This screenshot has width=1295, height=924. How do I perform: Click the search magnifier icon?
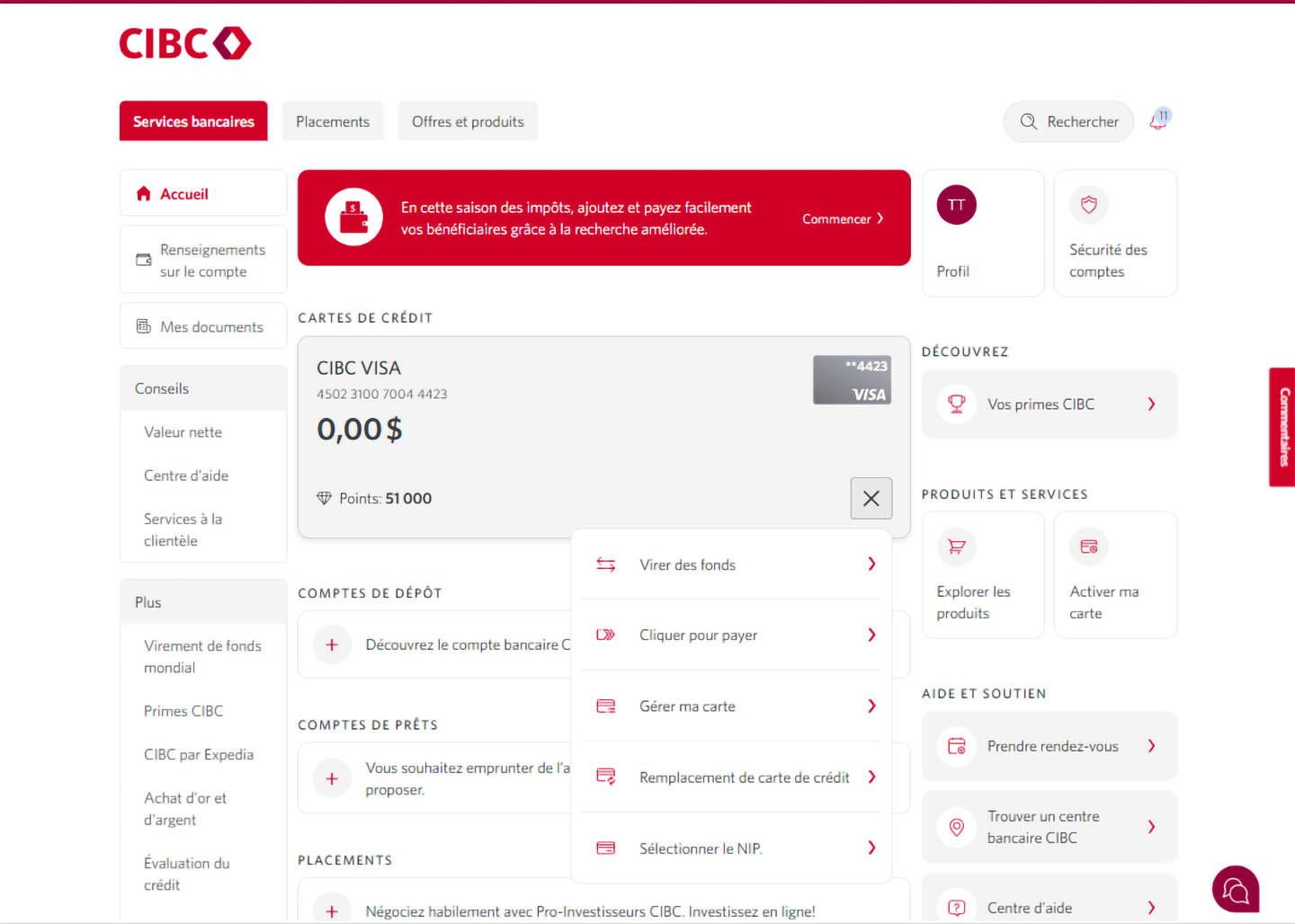point(1029,121)
